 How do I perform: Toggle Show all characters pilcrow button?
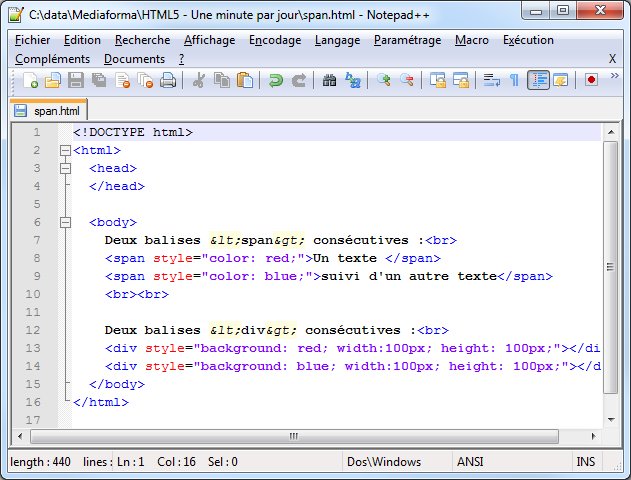pyautogui.click(x=514, y=81)
